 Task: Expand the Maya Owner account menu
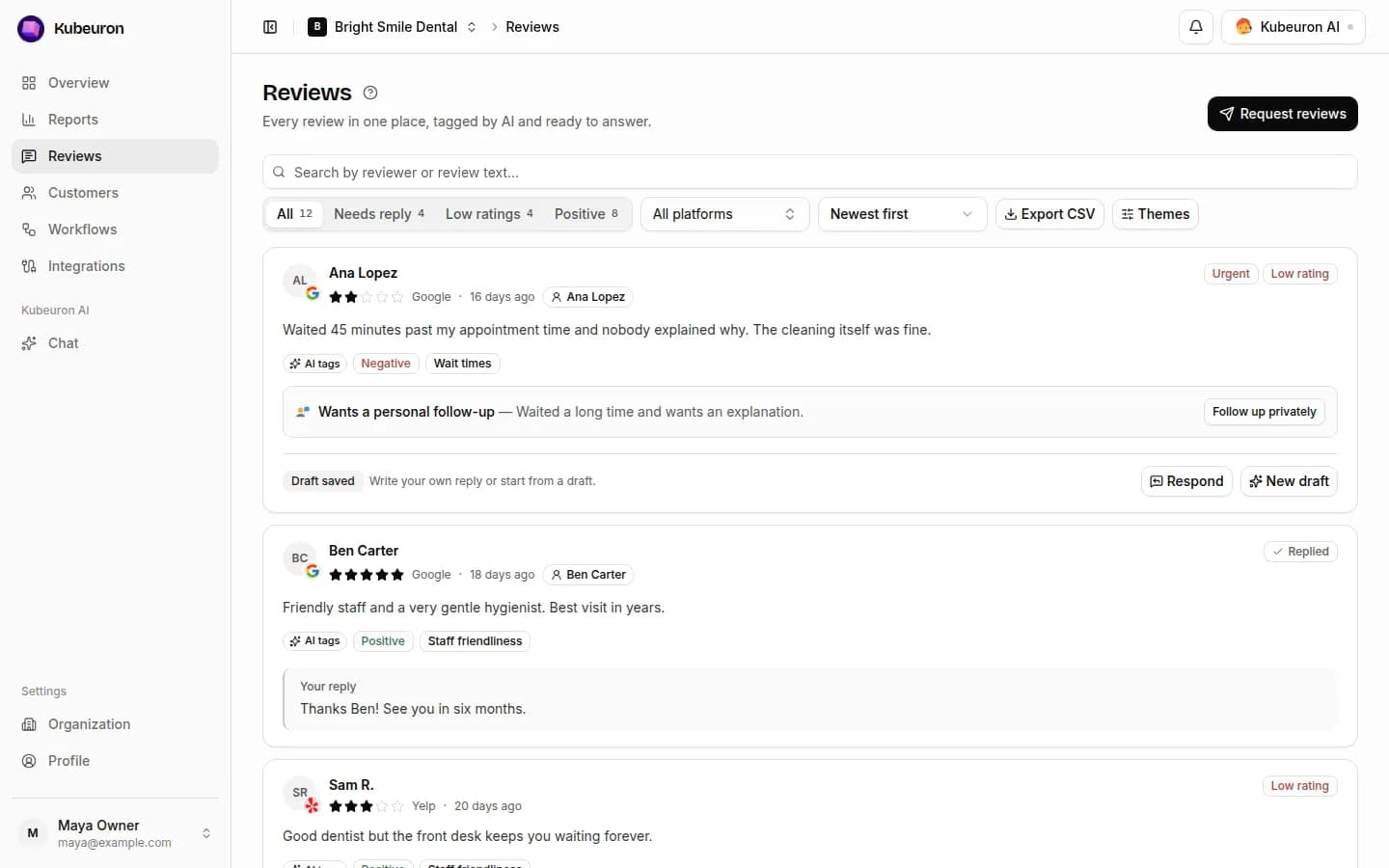[115, 833]
